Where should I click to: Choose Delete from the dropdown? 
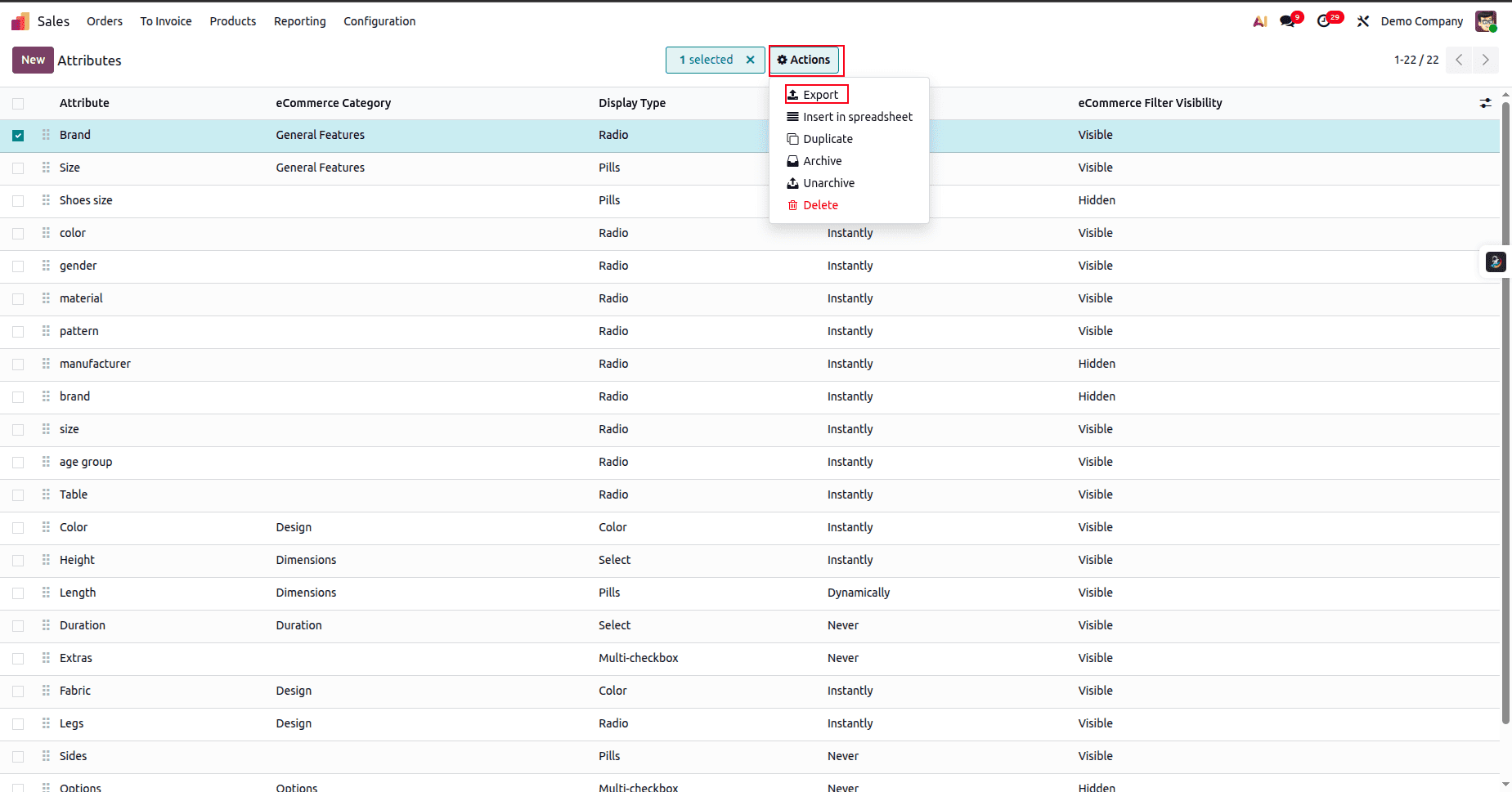coord(820,205)
